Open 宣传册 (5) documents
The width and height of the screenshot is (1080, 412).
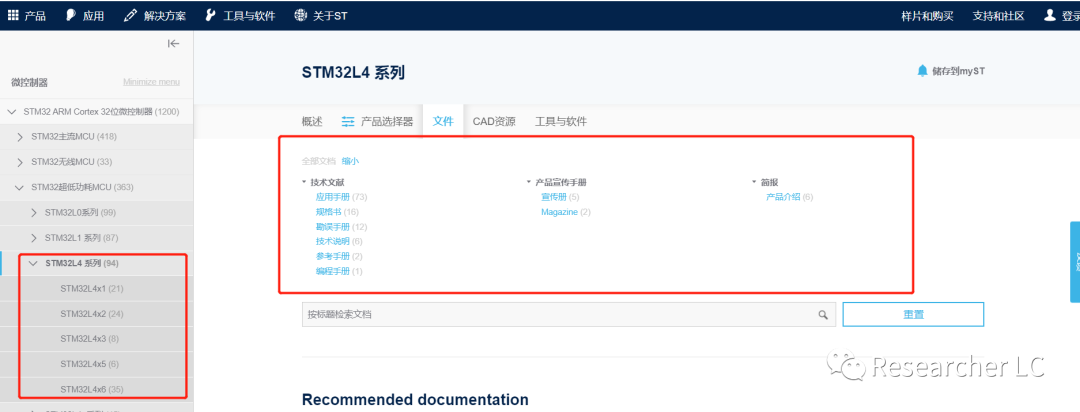tap(560, 197)
